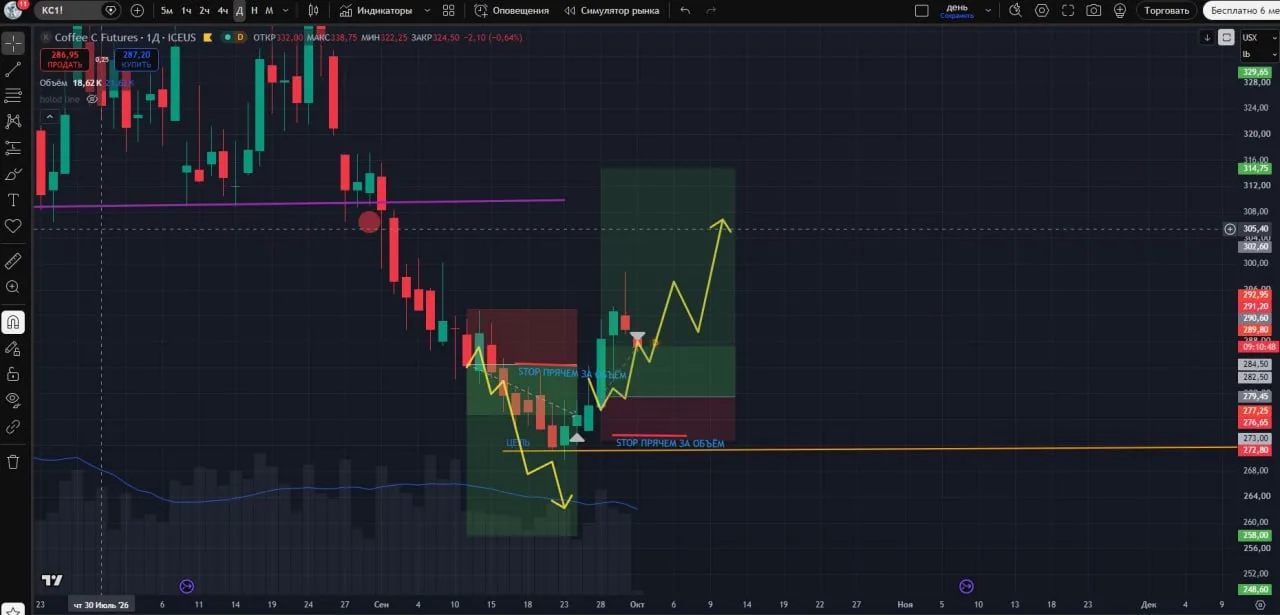This screenshot has width=1280, height=615.
Task: Select the Text annotation tool
Action: coord(13,200)
